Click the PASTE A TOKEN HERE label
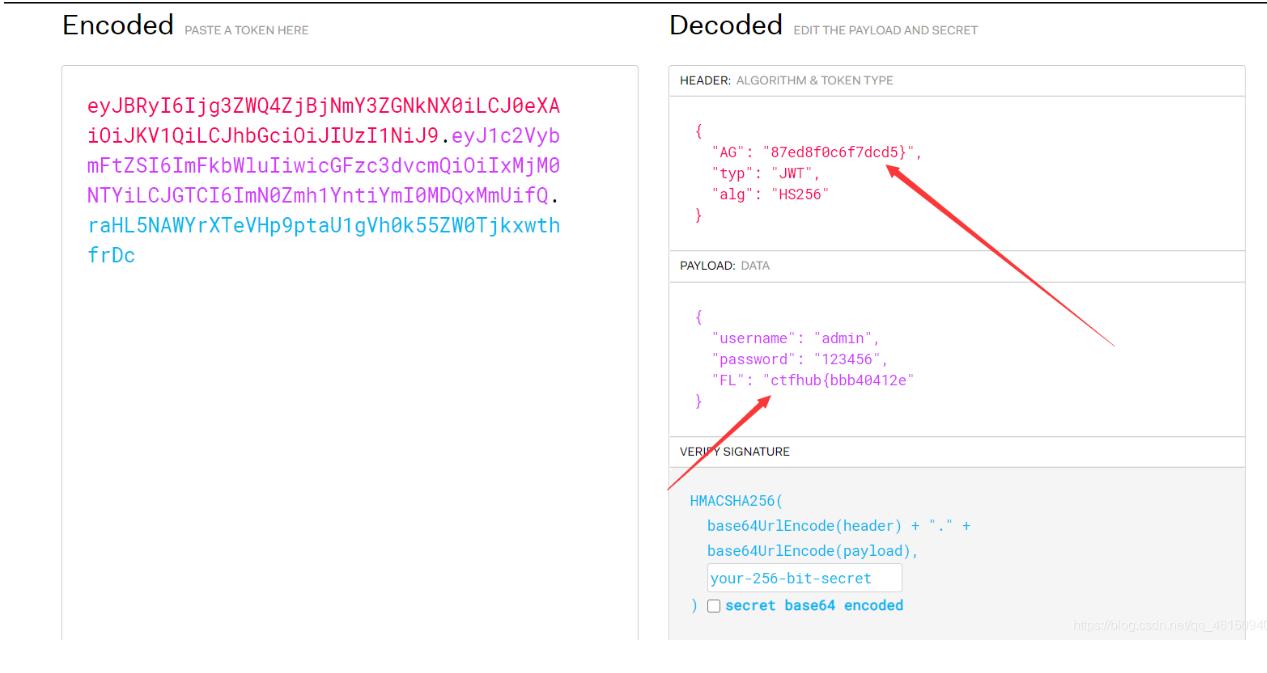This screenshot has height=673, width=1267. [247, 30]
